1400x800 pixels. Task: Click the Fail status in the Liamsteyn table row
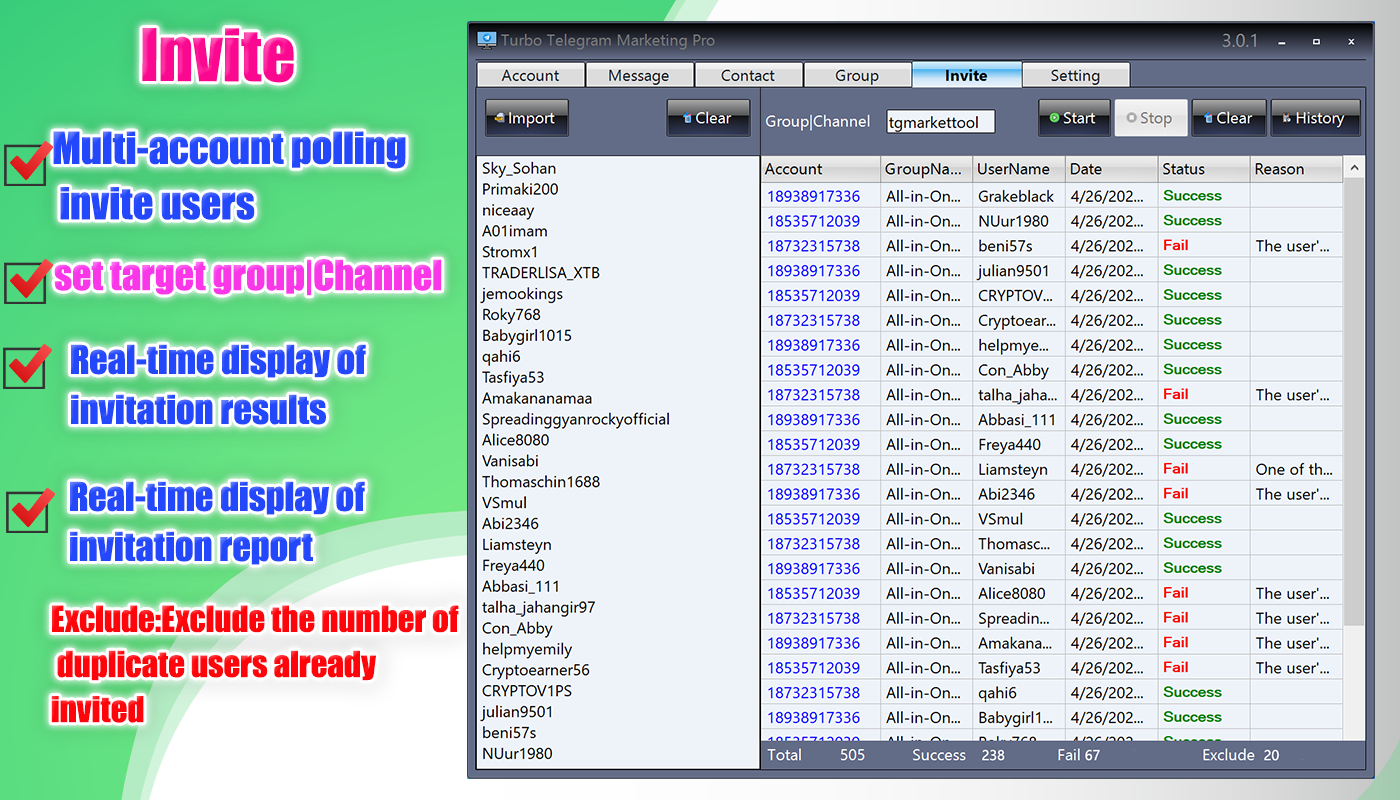click(1176, 469)
